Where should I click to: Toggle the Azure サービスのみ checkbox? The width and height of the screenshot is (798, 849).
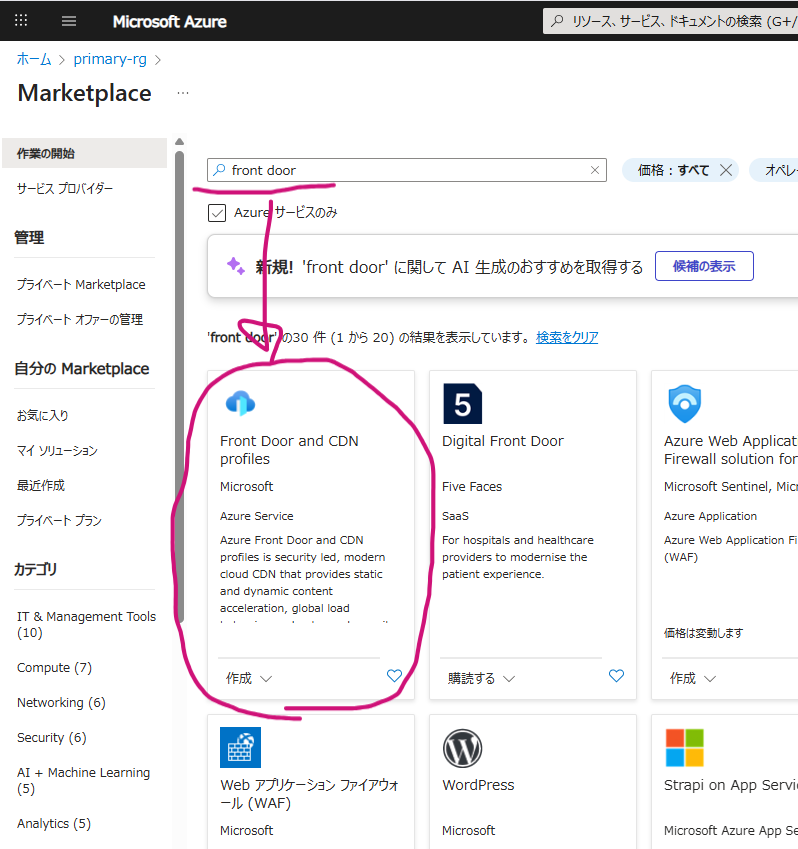pos(217,213)
